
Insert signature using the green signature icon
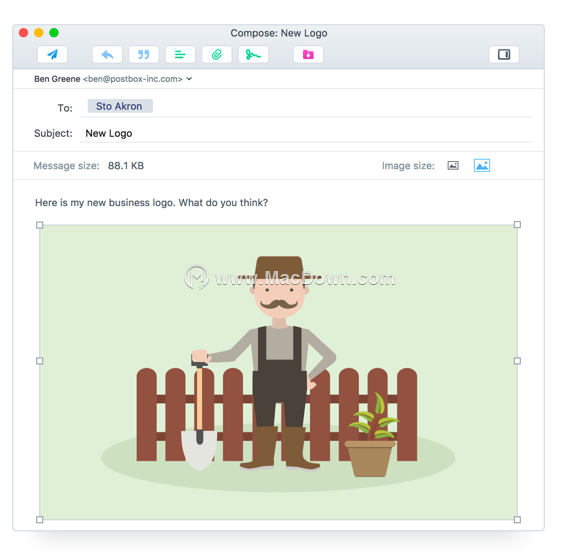[x=253, y=55]
